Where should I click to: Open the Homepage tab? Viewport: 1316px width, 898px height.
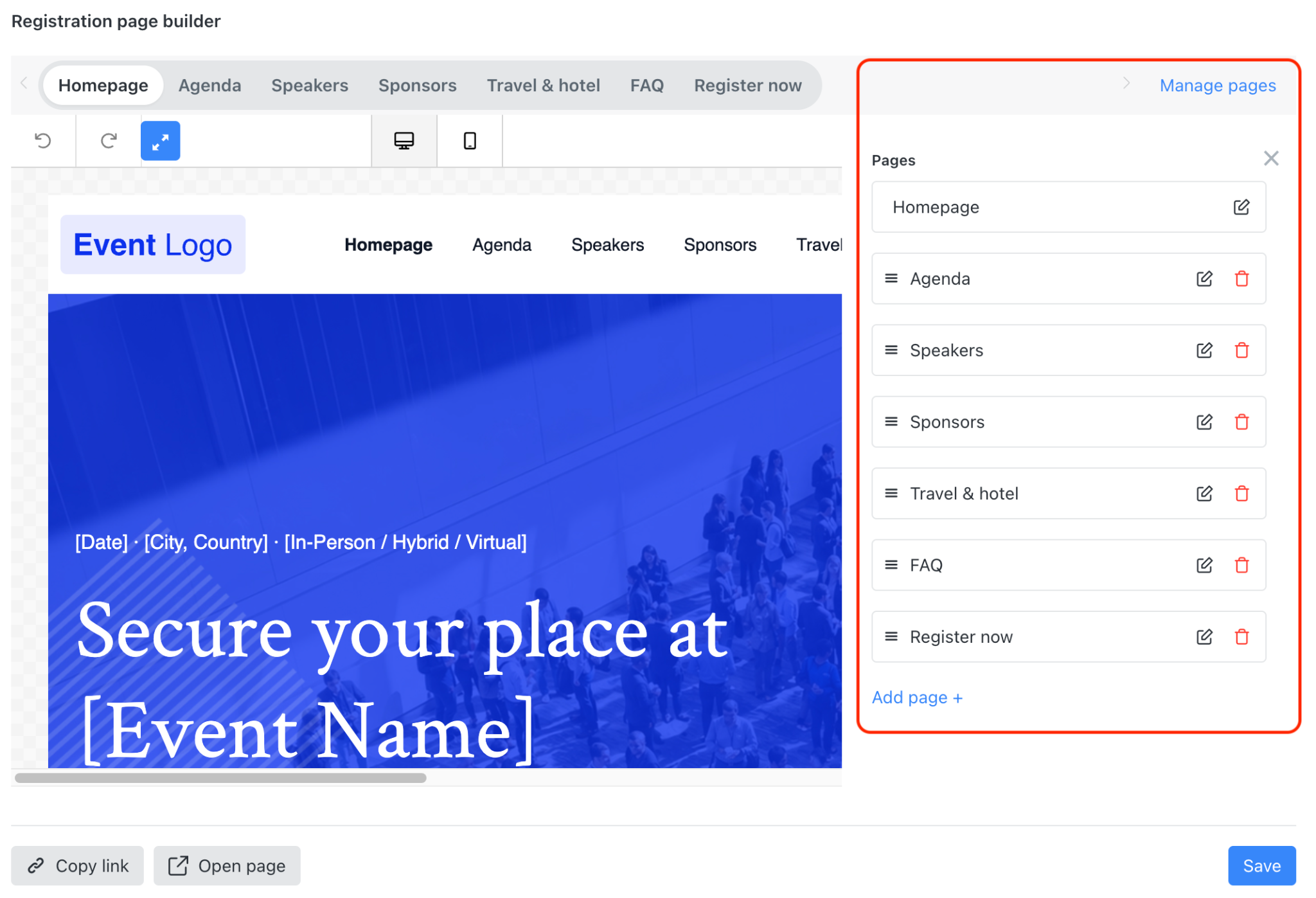coord(103,85)
